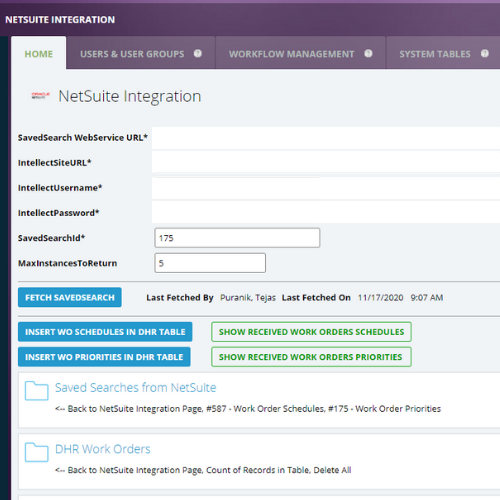Click the 11/17/2020 last fetched date
500x500 pixels.
pyautogui.click(x=380, y=298)
